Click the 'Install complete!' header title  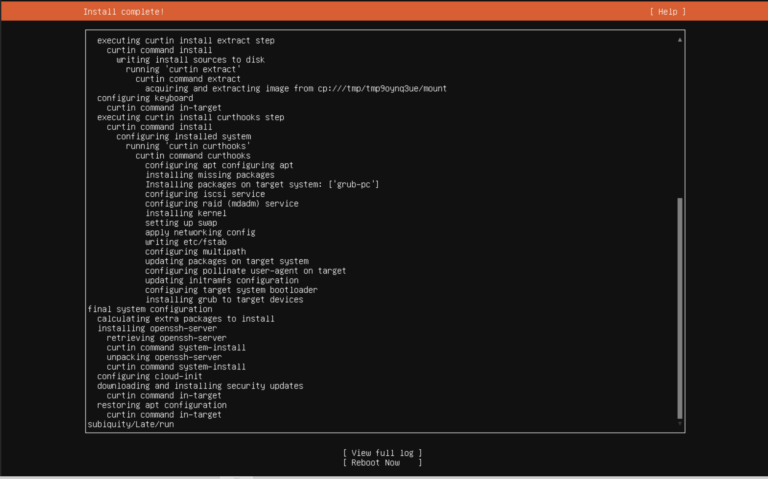pyautogui.click(x=123, y=12)
